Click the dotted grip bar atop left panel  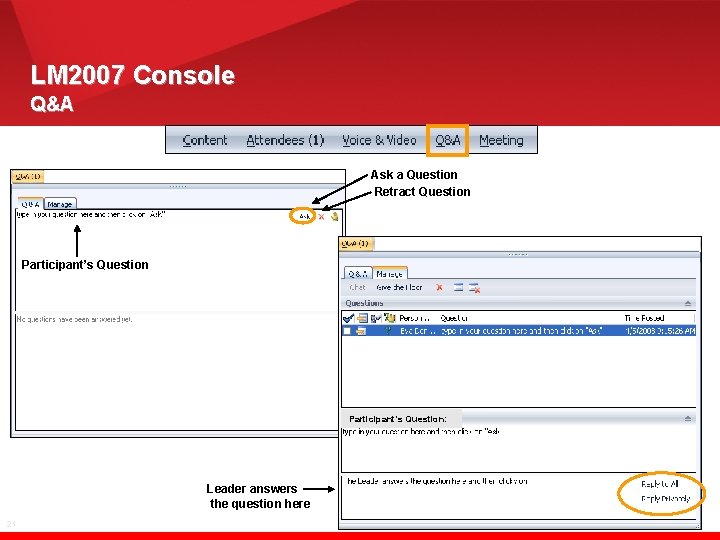click(178, 186)
